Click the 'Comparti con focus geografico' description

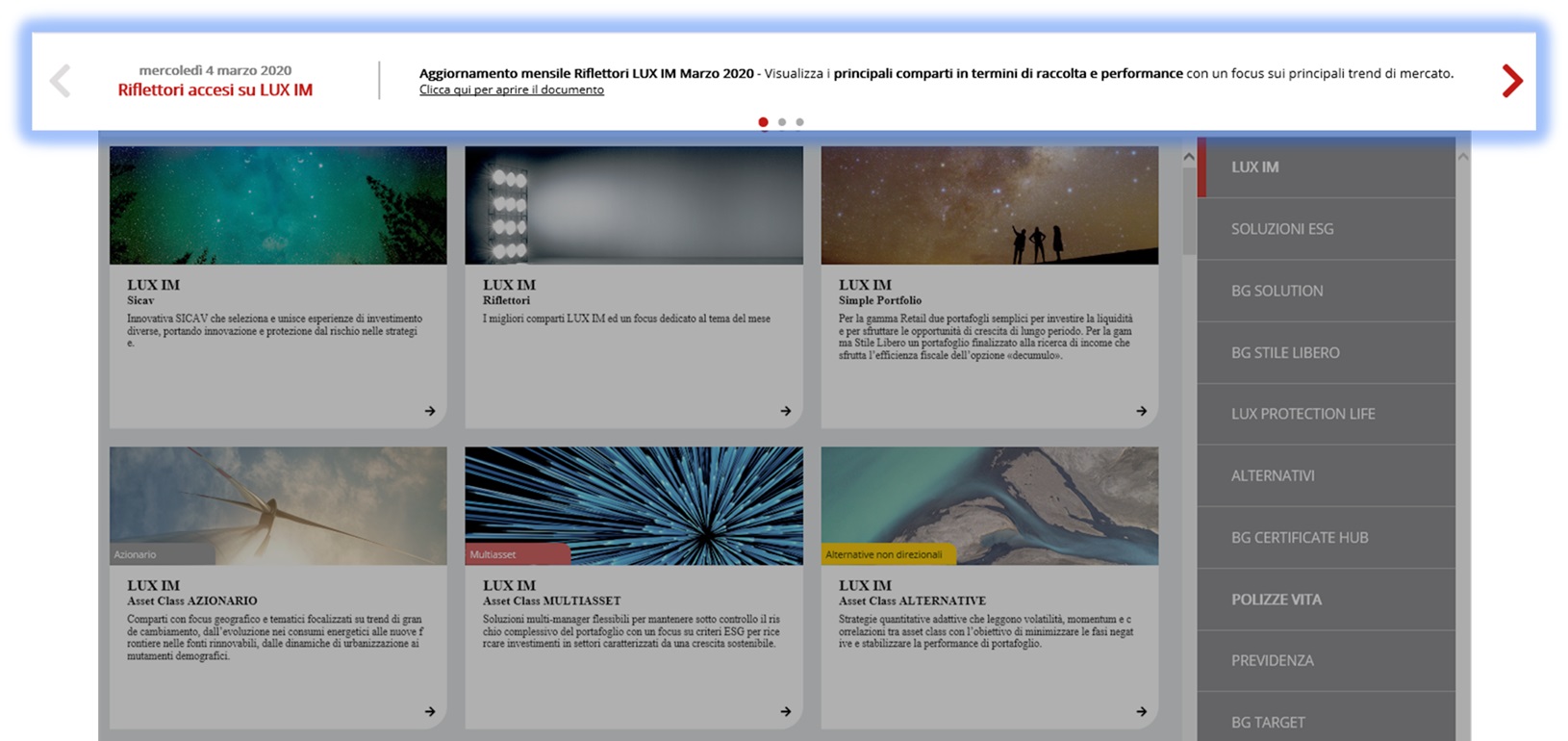(275, 637)
